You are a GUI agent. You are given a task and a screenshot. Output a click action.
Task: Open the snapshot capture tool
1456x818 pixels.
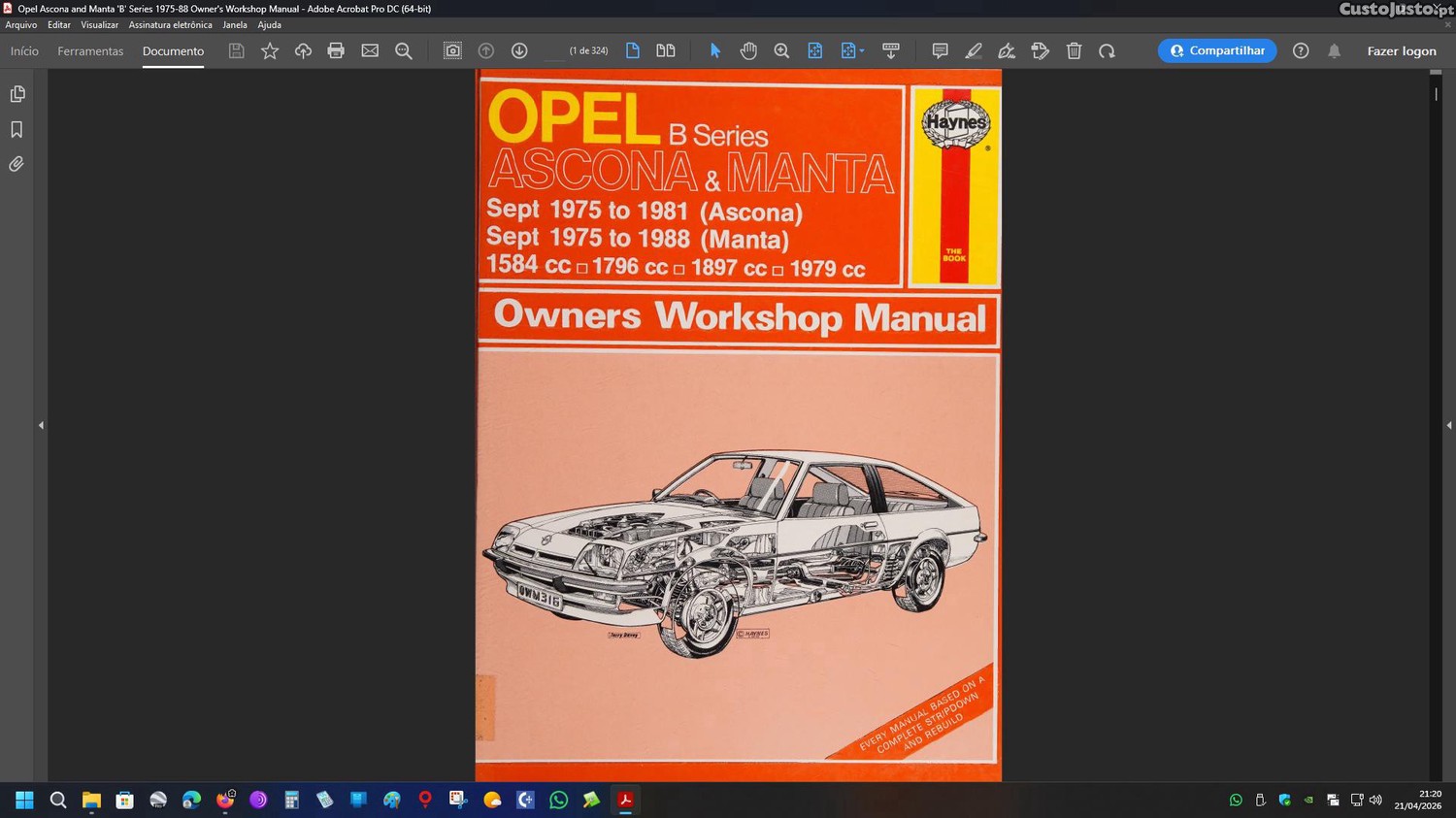click(x=452, y=51)
